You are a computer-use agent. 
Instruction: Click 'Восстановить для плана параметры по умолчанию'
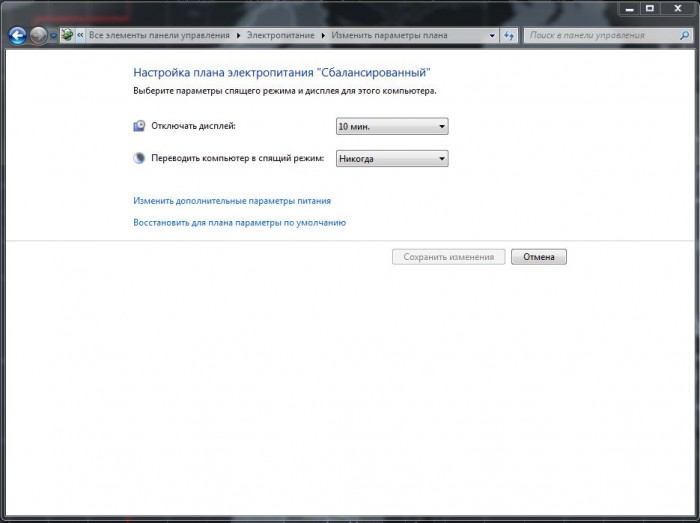point(239,223)
